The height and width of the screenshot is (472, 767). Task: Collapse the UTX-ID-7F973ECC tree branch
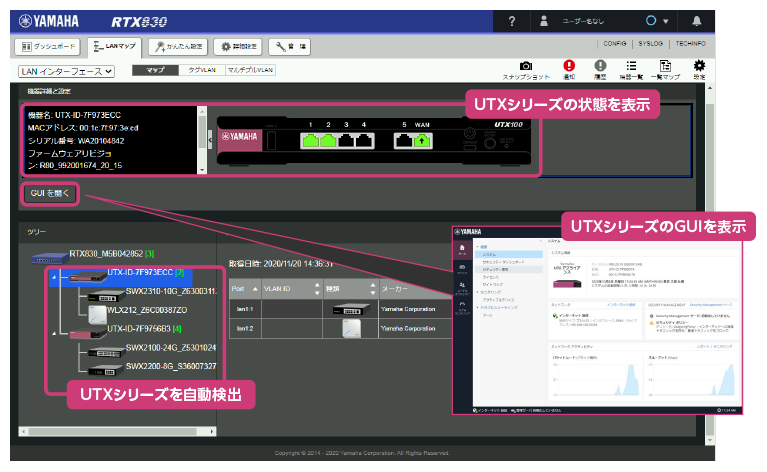(54, 277)
